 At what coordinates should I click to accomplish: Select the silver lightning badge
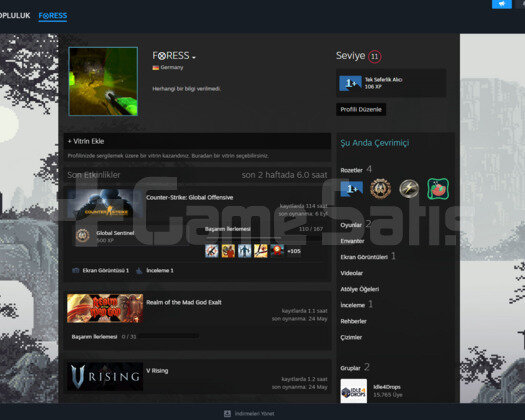(x=409, y=189)
